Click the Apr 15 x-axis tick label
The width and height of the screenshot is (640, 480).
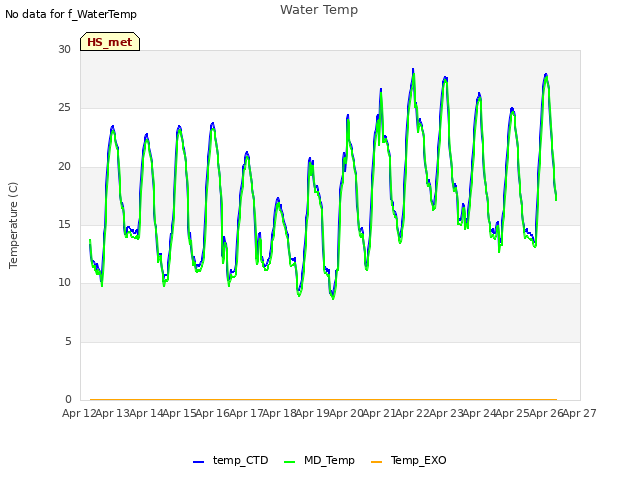click(x=179, y=413)
